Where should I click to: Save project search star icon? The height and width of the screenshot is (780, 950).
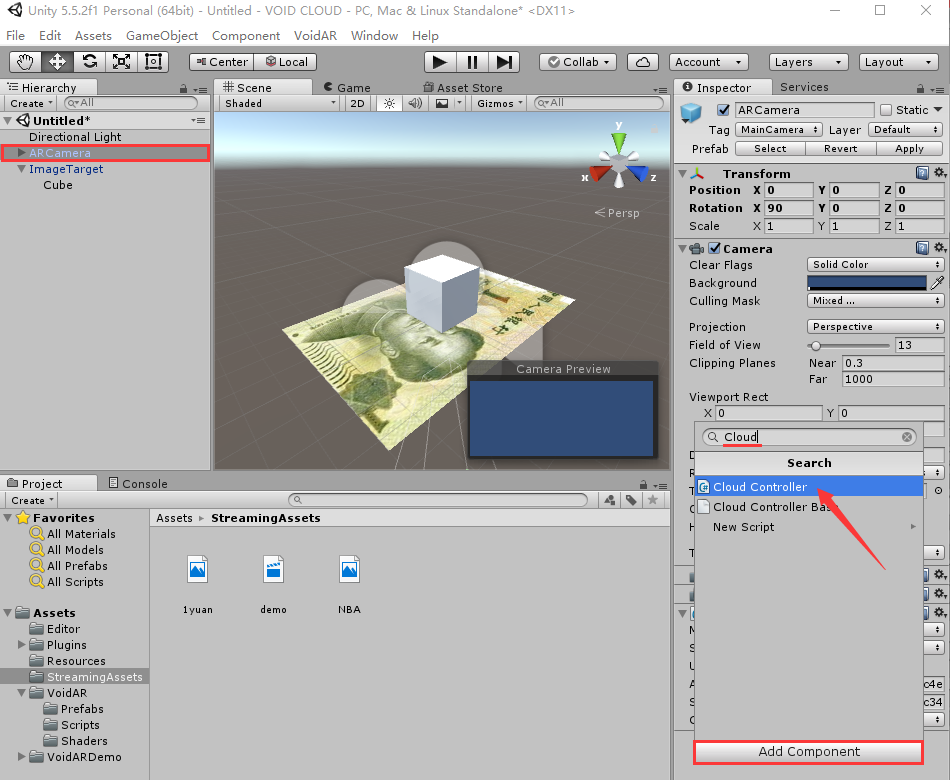(x=653, y=500)
